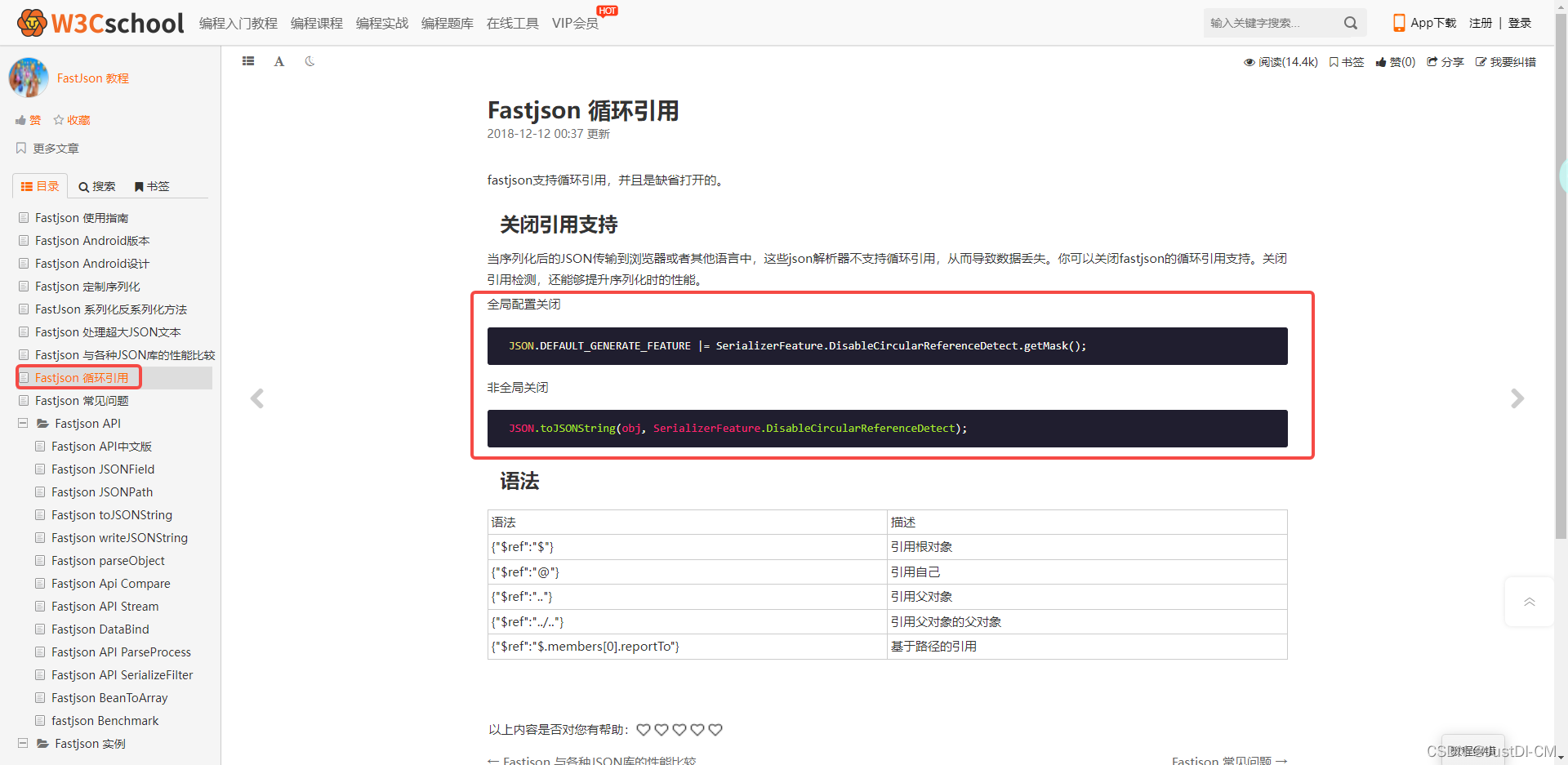Image resolution: width=1568 pixels, height=765 pixels.
Task: Go to previous page with left arrow
Action: point(257,398)
